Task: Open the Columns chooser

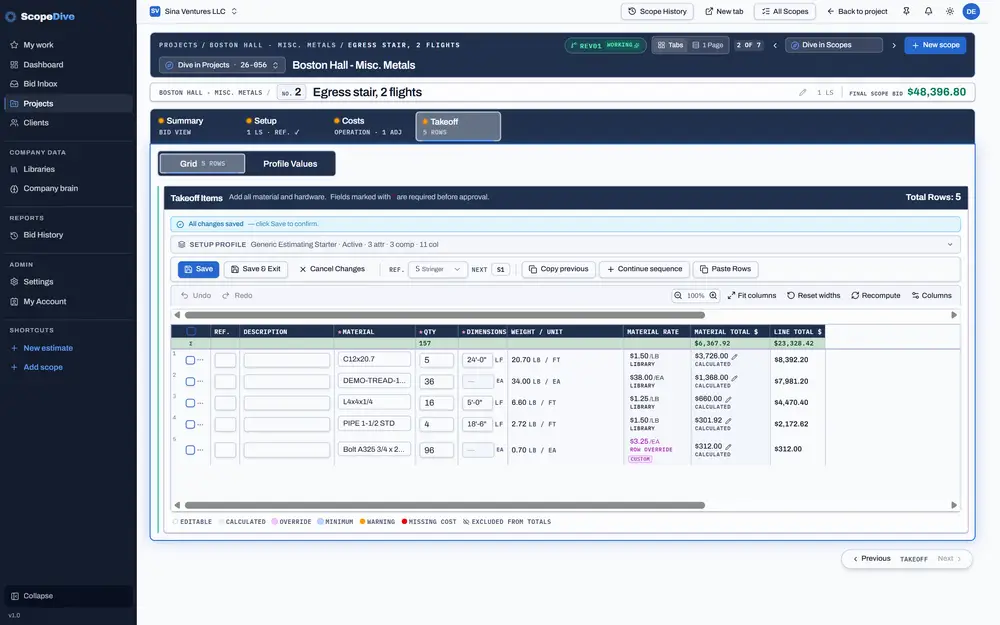Action: (931, 295)
